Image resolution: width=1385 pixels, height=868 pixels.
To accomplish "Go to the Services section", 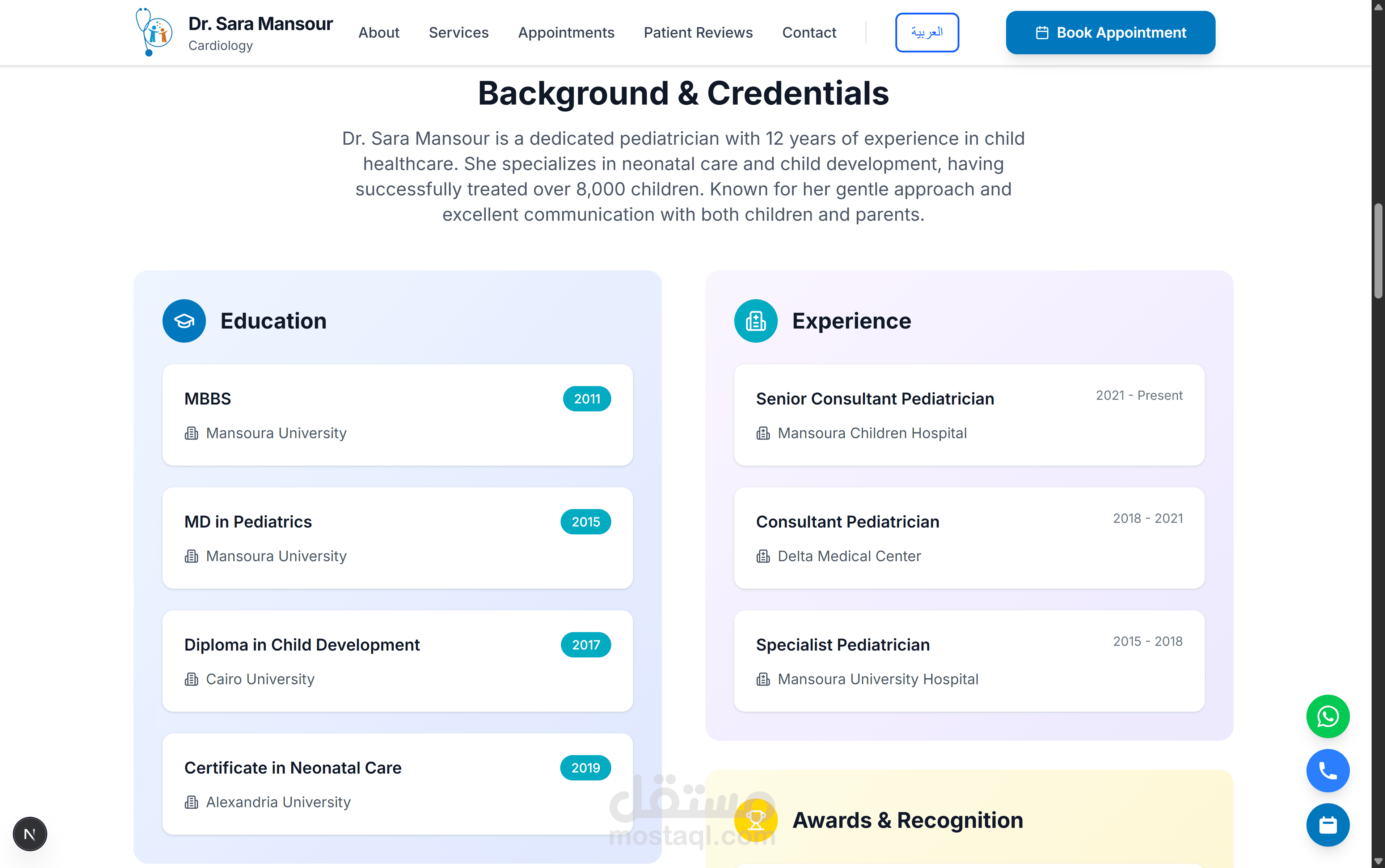I will pos(458,33).
